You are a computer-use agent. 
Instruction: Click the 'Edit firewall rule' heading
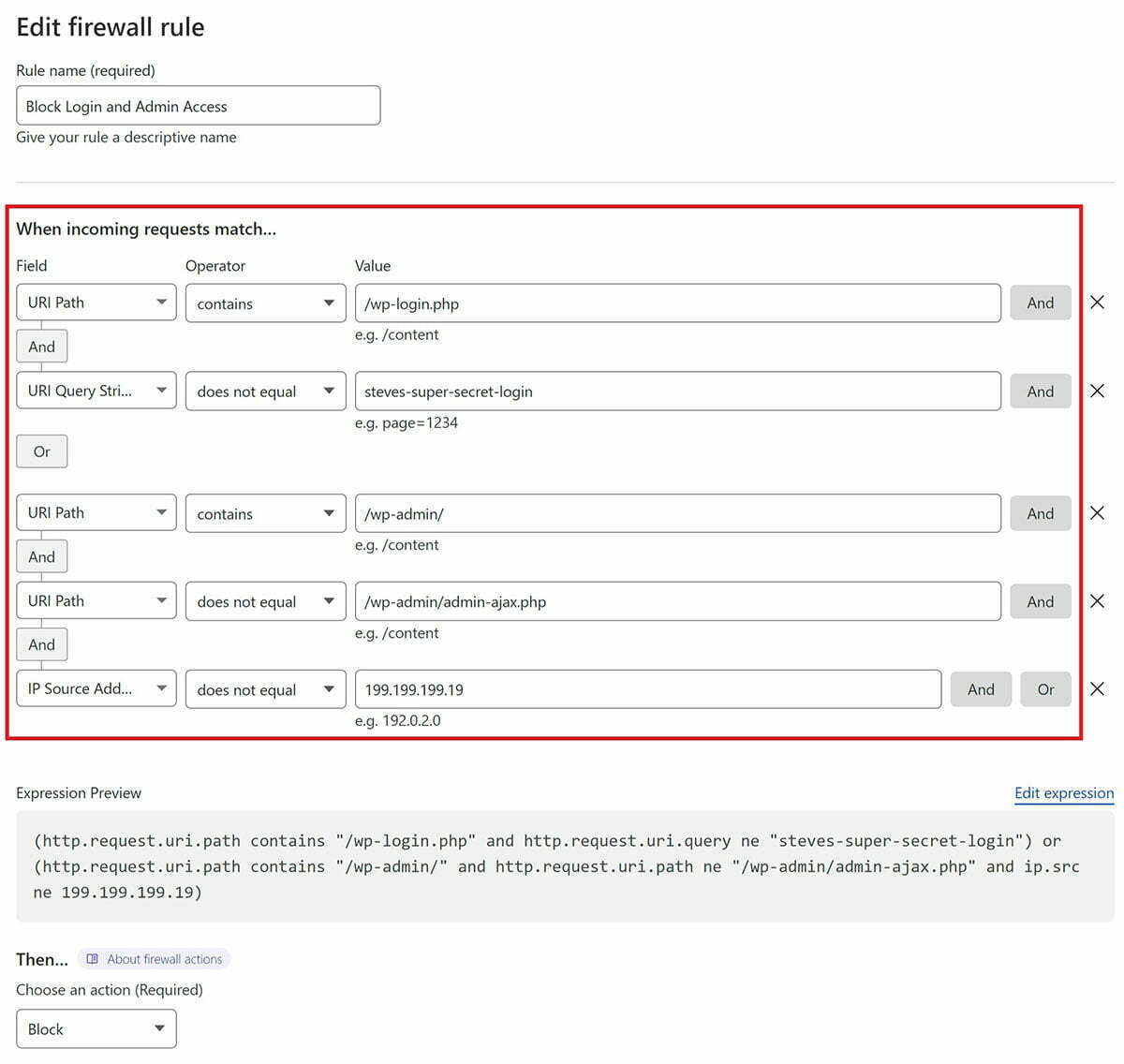(111, 27)
